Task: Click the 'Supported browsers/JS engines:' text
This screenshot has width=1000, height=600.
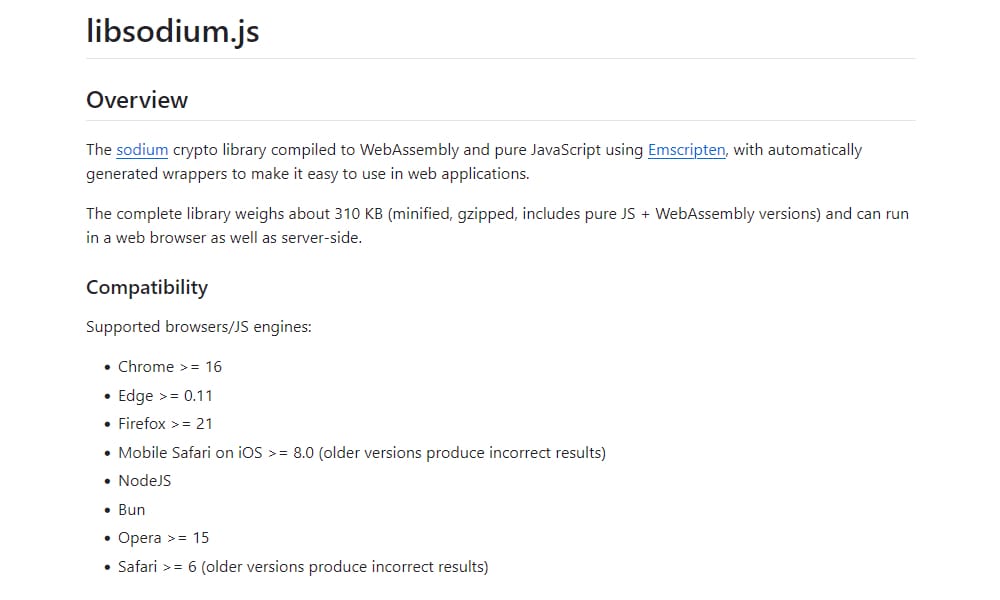Action: tap(199, 327)
